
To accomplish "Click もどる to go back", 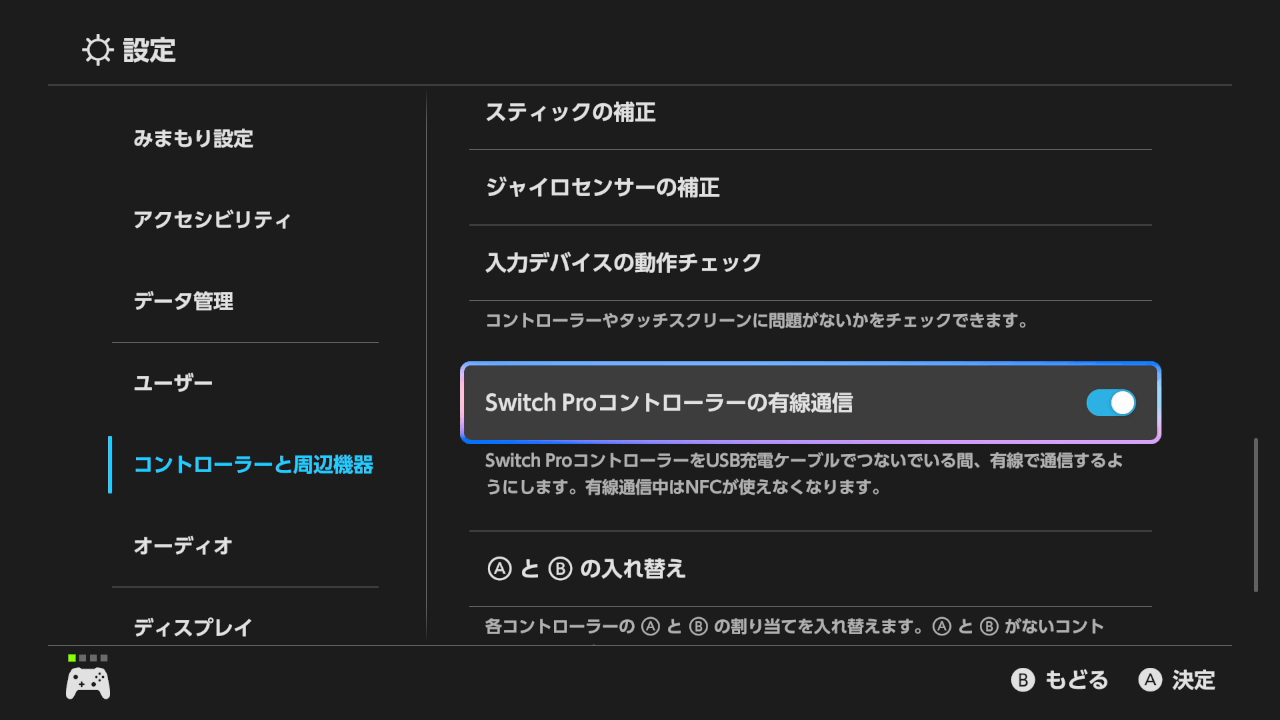I will [x=1077, y=681].
